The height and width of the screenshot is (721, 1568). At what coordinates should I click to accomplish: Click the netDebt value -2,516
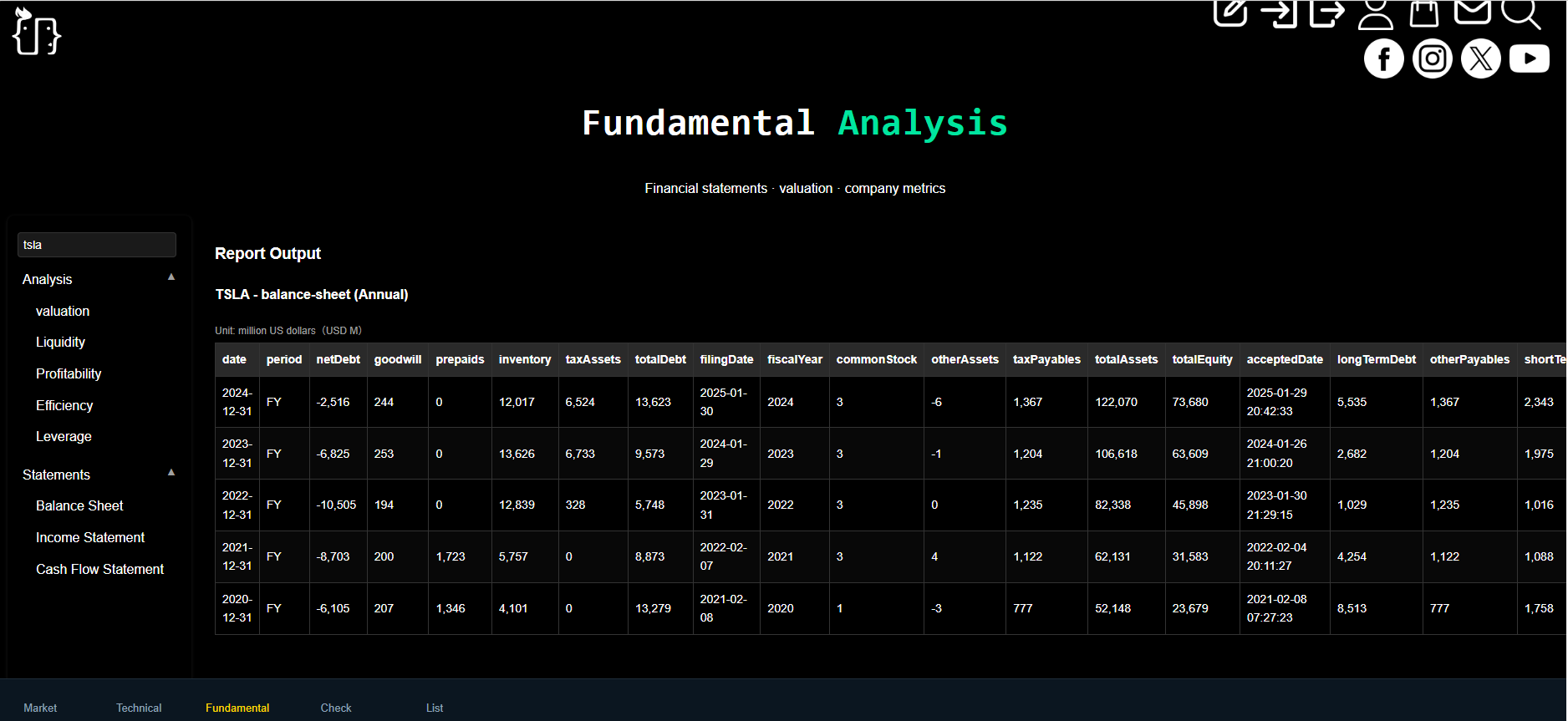[333, 402]
